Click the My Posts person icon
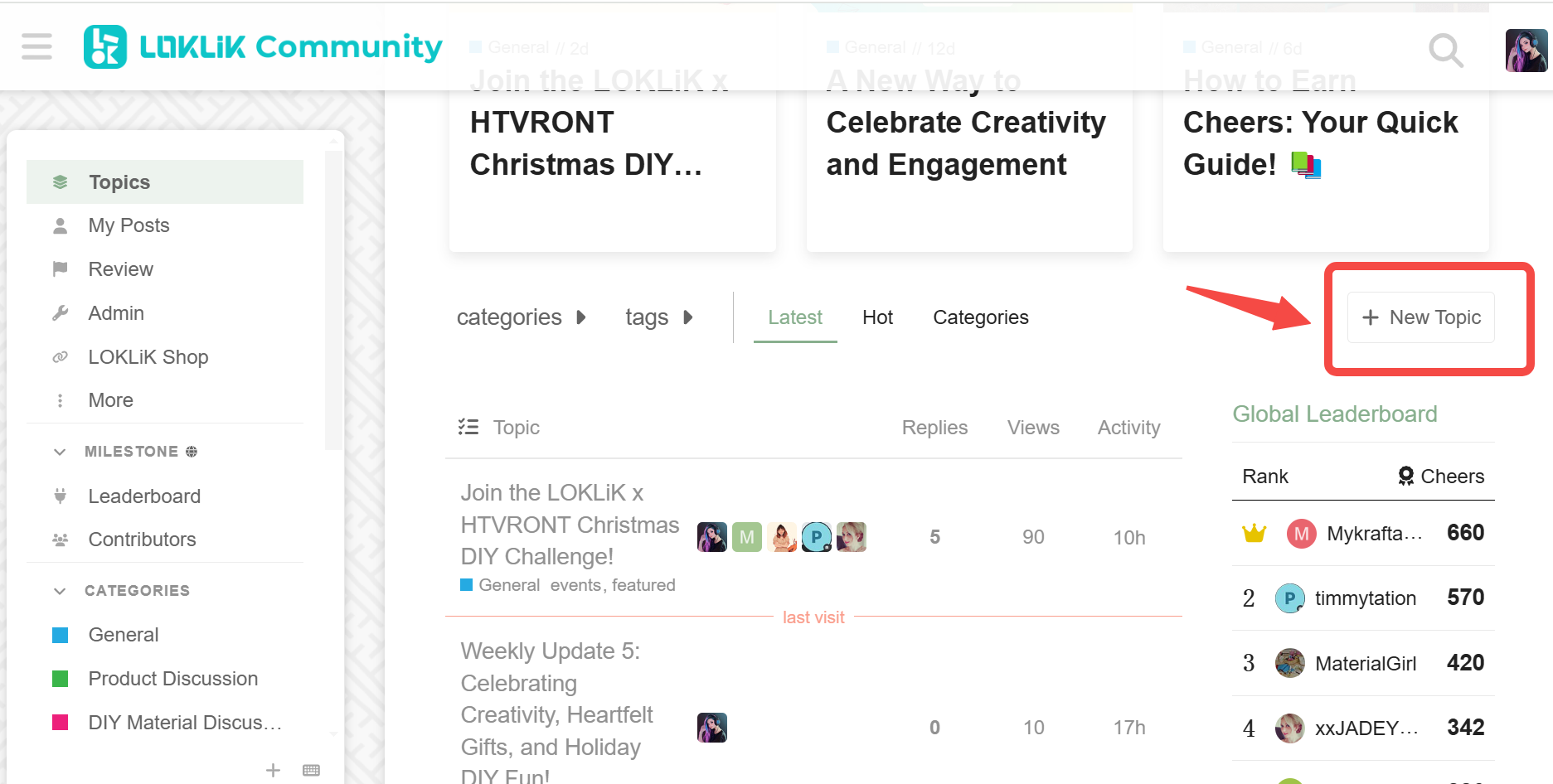The width and height of the screenshot is (1553, 784). (x=61, y=225)
